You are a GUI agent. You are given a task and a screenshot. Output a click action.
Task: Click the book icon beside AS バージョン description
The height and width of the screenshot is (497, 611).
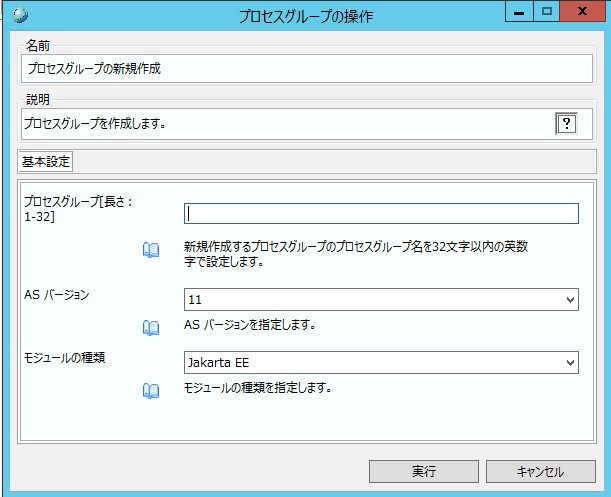151,326
